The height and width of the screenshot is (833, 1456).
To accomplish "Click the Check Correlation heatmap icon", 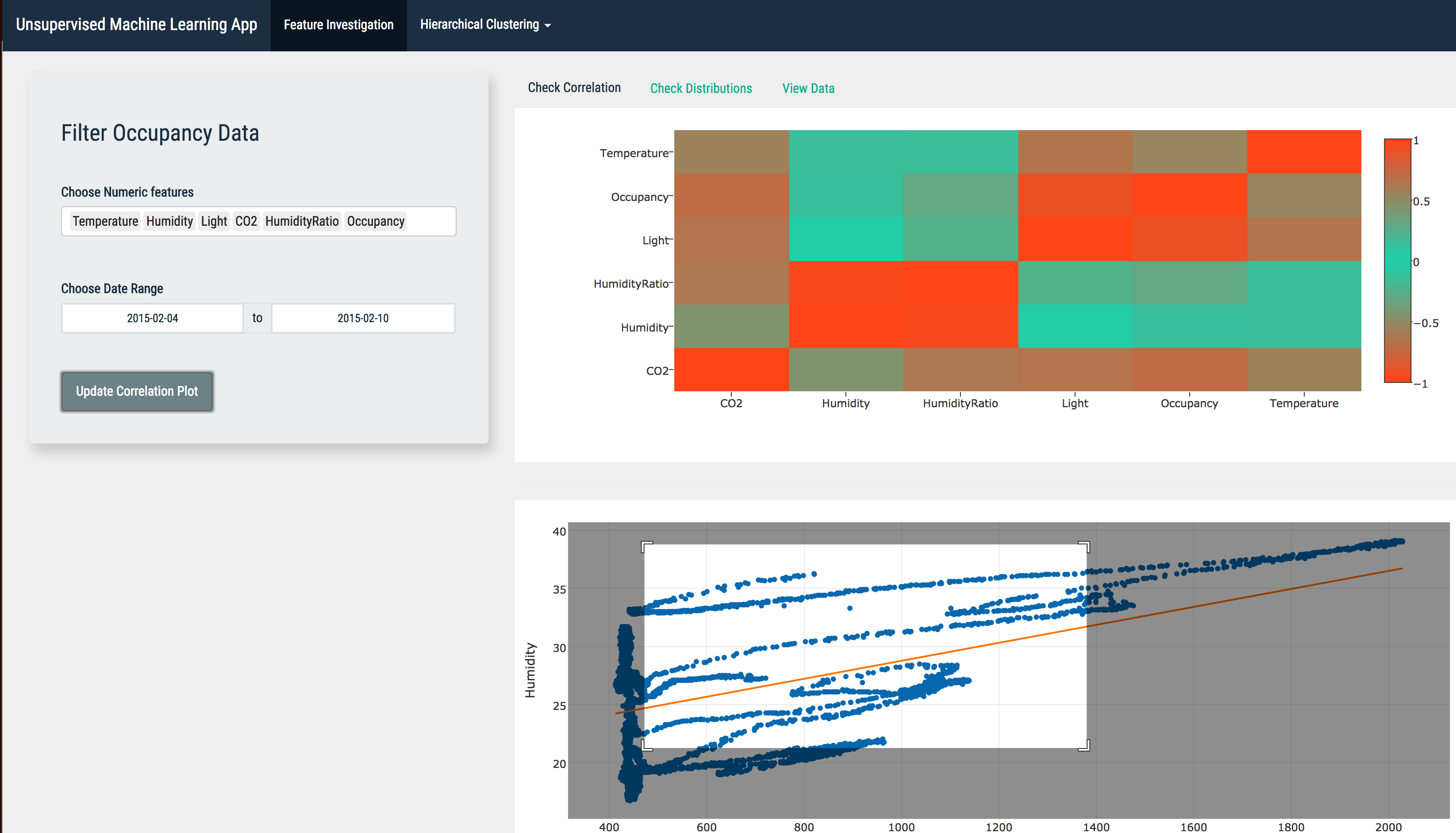I will (575, 88).
